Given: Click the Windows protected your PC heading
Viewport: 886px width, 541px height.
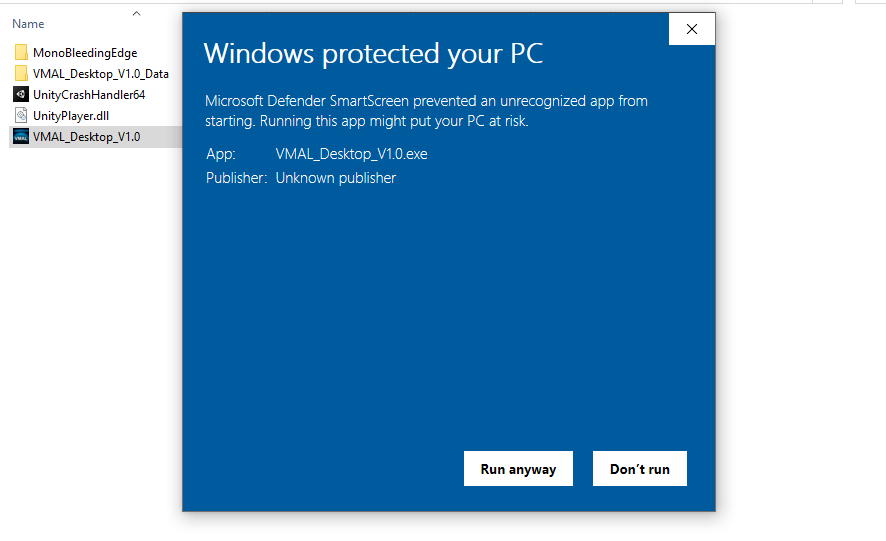Looking at the screenshot, I should (x=373, y=54).
